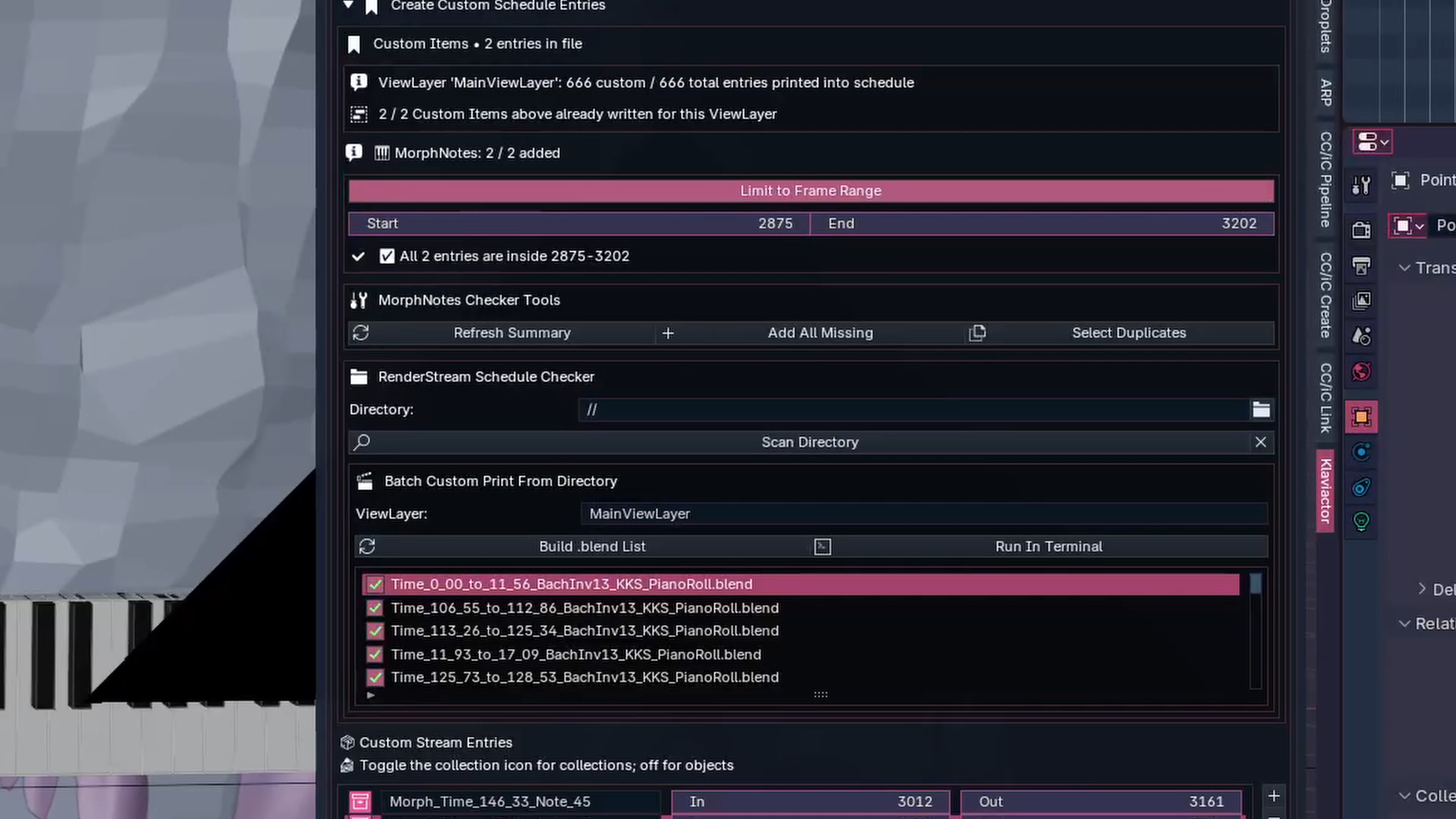
Task: Open the editor type selector icon
Action: (1373, 141)
